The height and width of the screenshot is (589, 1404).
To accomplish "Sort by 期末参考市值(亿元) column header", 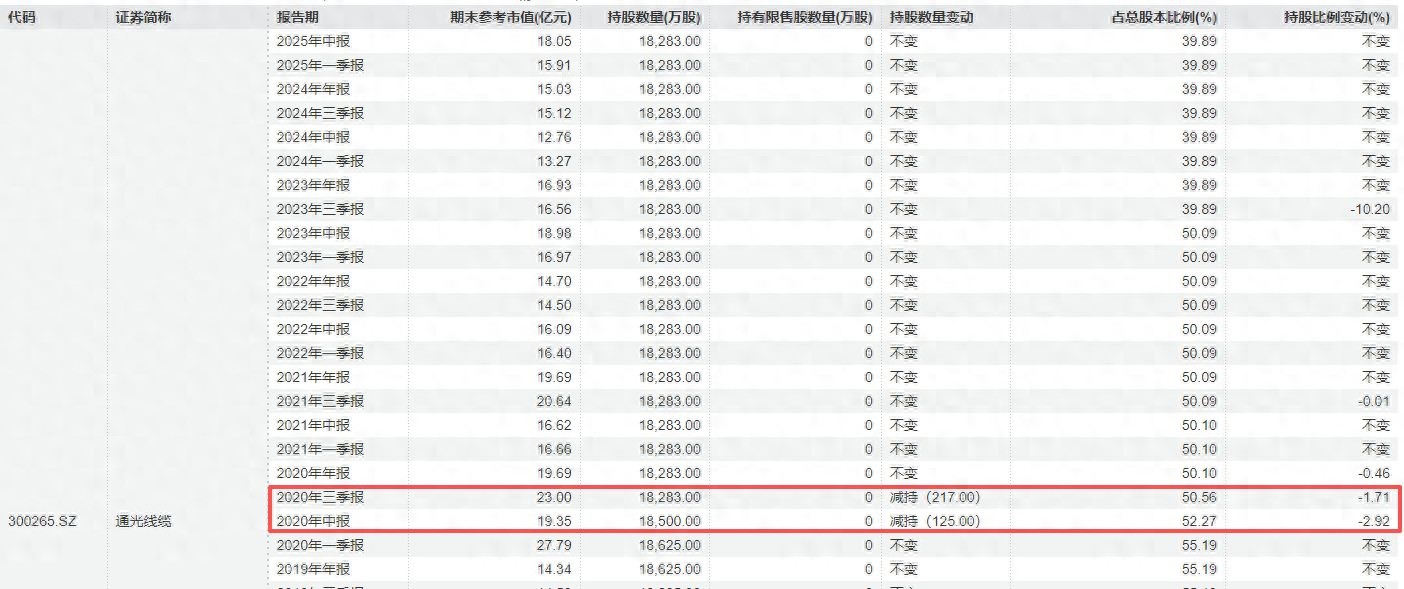I will (x=510, y=17).
